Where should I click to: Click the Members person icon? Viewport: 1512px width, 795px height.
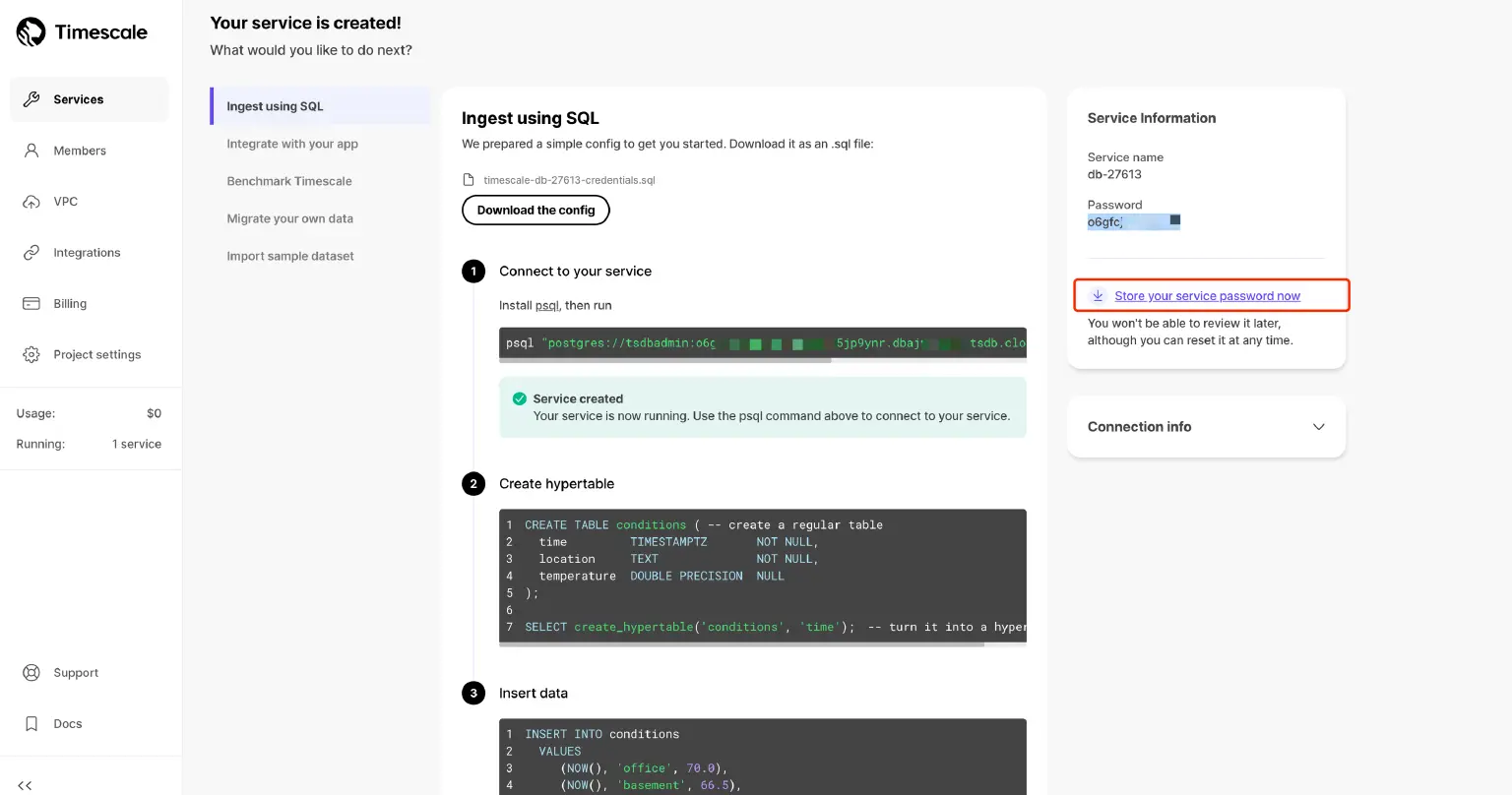31,151
